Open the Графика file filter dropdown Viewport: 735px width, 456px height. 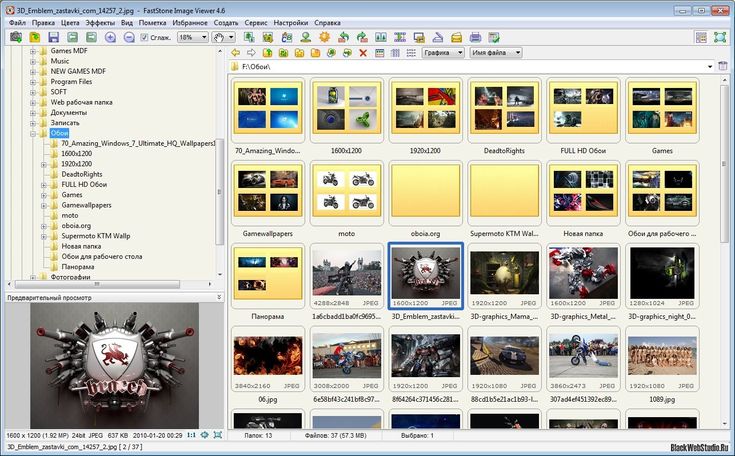point(443,53)
